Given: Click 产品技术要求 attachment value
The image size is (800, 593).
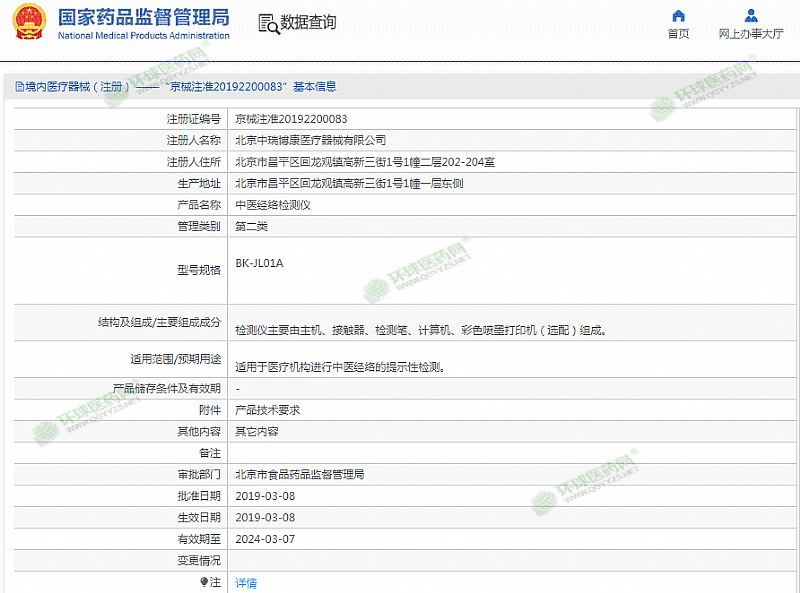Looking at the screenshot, I should 267,410.
